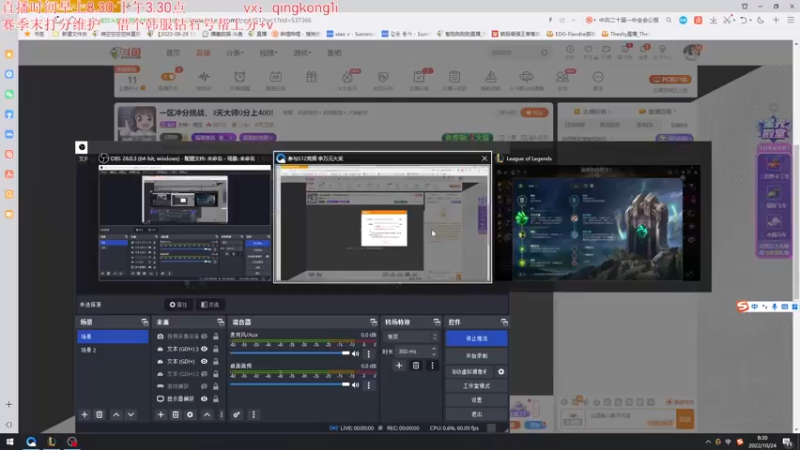Toggle visibility of 游戏捕获 source
This screenshot has width=800, height=450.
click(x=204, y=386)
